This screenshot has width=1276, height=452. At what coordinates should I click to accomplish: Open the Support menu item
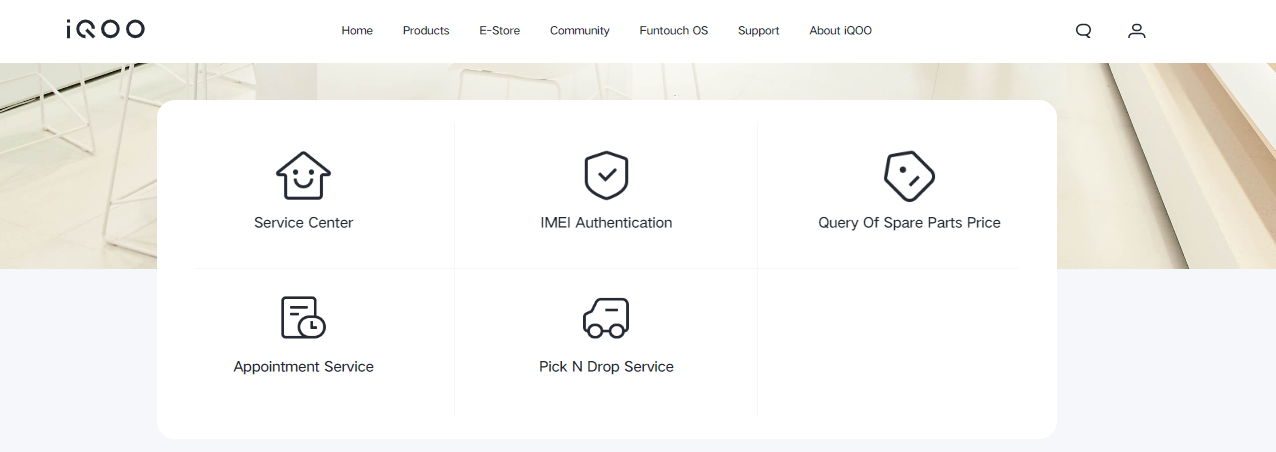(x=758, y=31)
